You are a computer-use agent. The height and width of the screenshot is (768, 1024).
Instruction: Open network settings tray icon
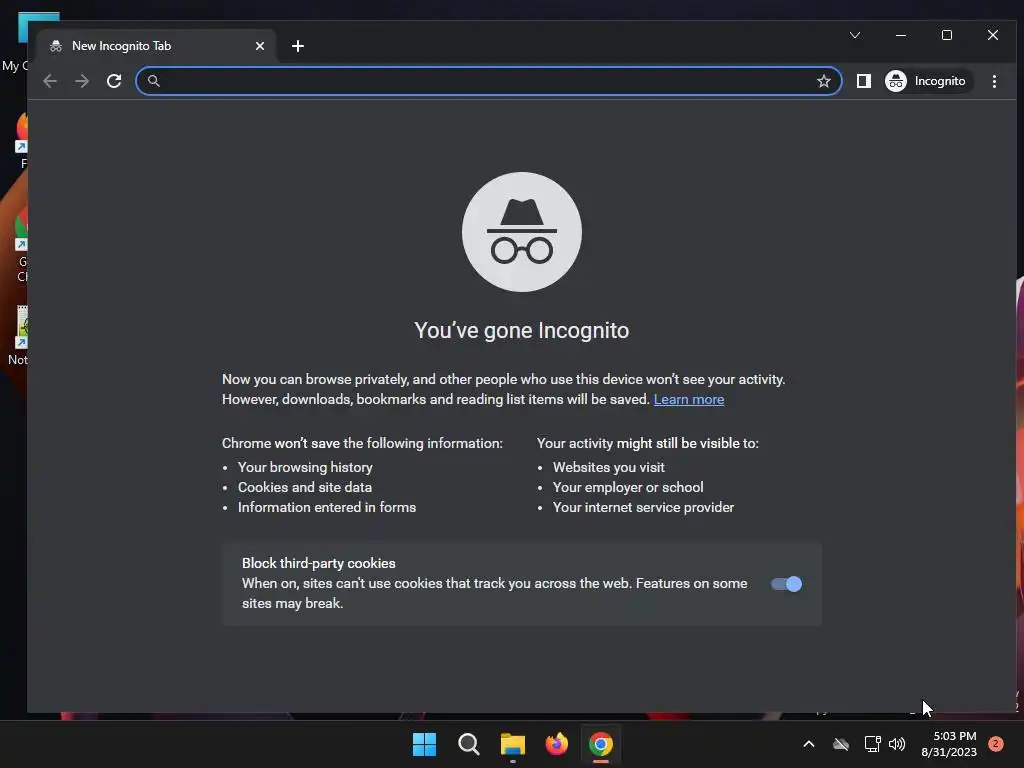click(872, 744)
